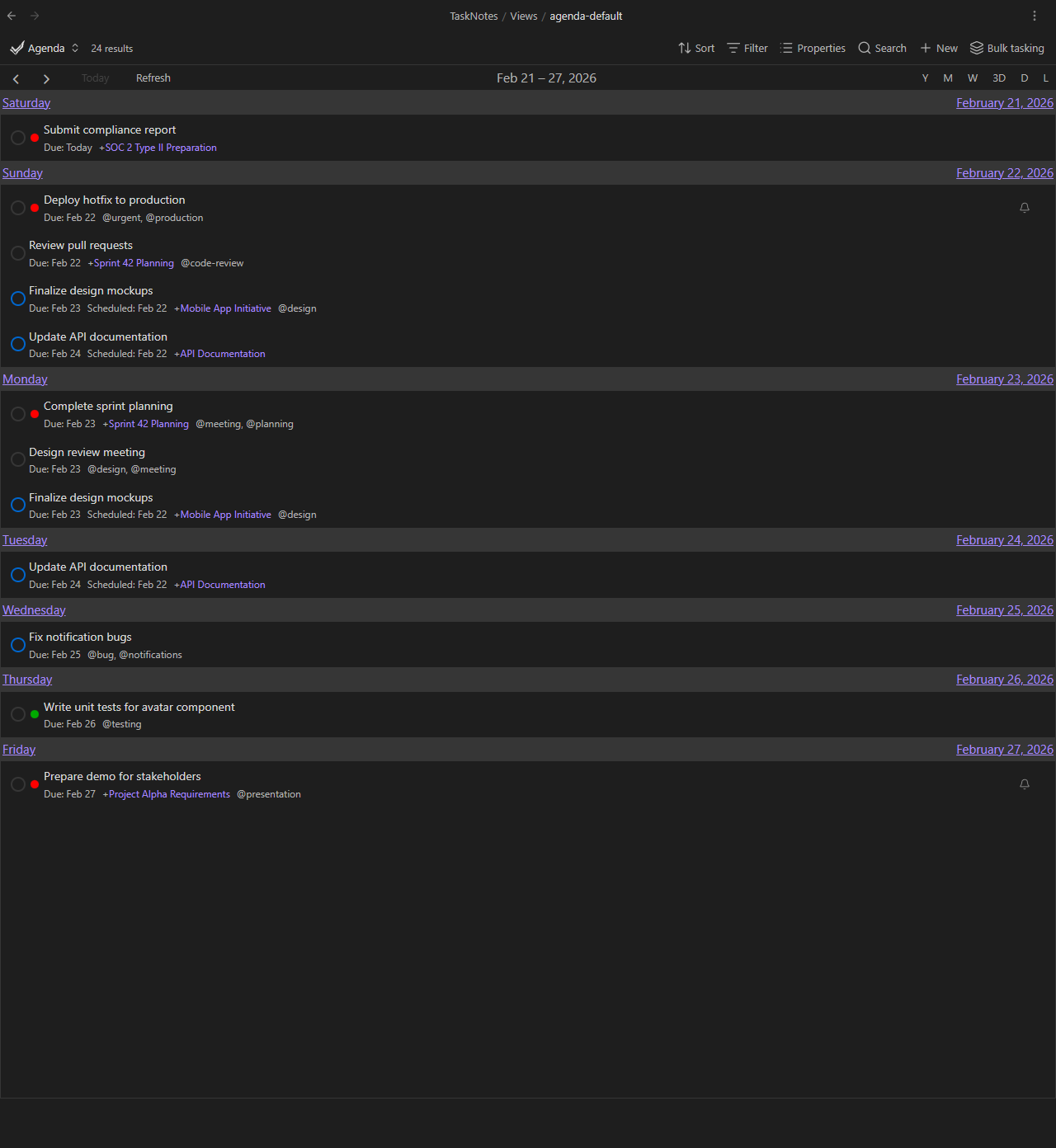Click the red priority dot on Complete sprint planning

pos(34,414)
